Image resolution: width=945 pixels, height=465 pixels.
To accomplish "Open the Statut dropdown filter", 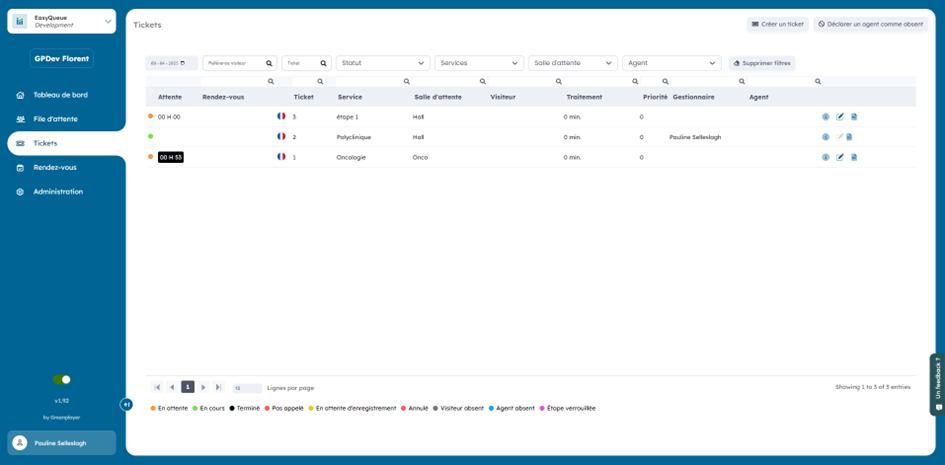I will [383, 63].
